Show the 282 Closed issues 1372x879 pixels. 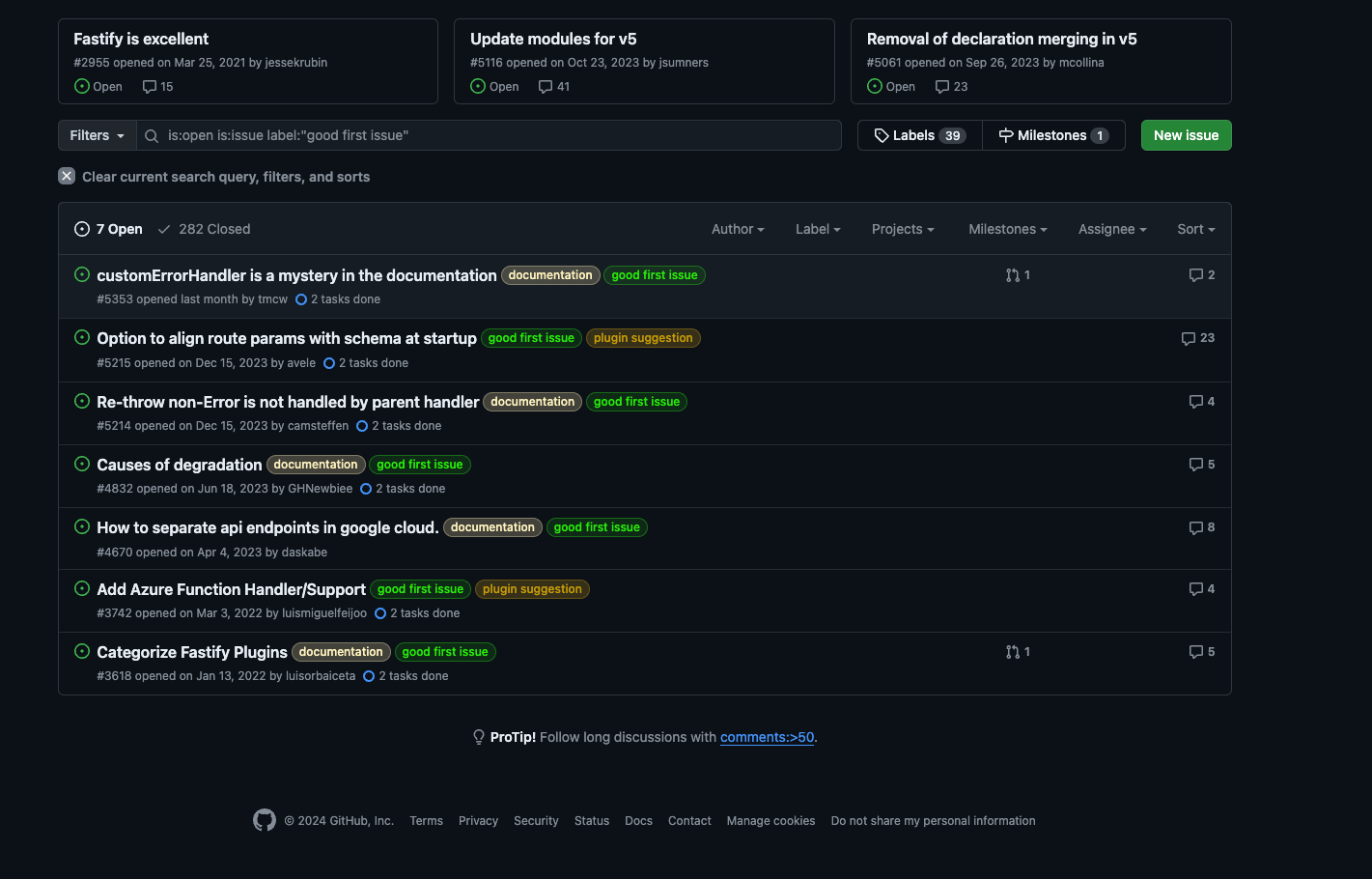pyautogui.click(x=204, y=229)
